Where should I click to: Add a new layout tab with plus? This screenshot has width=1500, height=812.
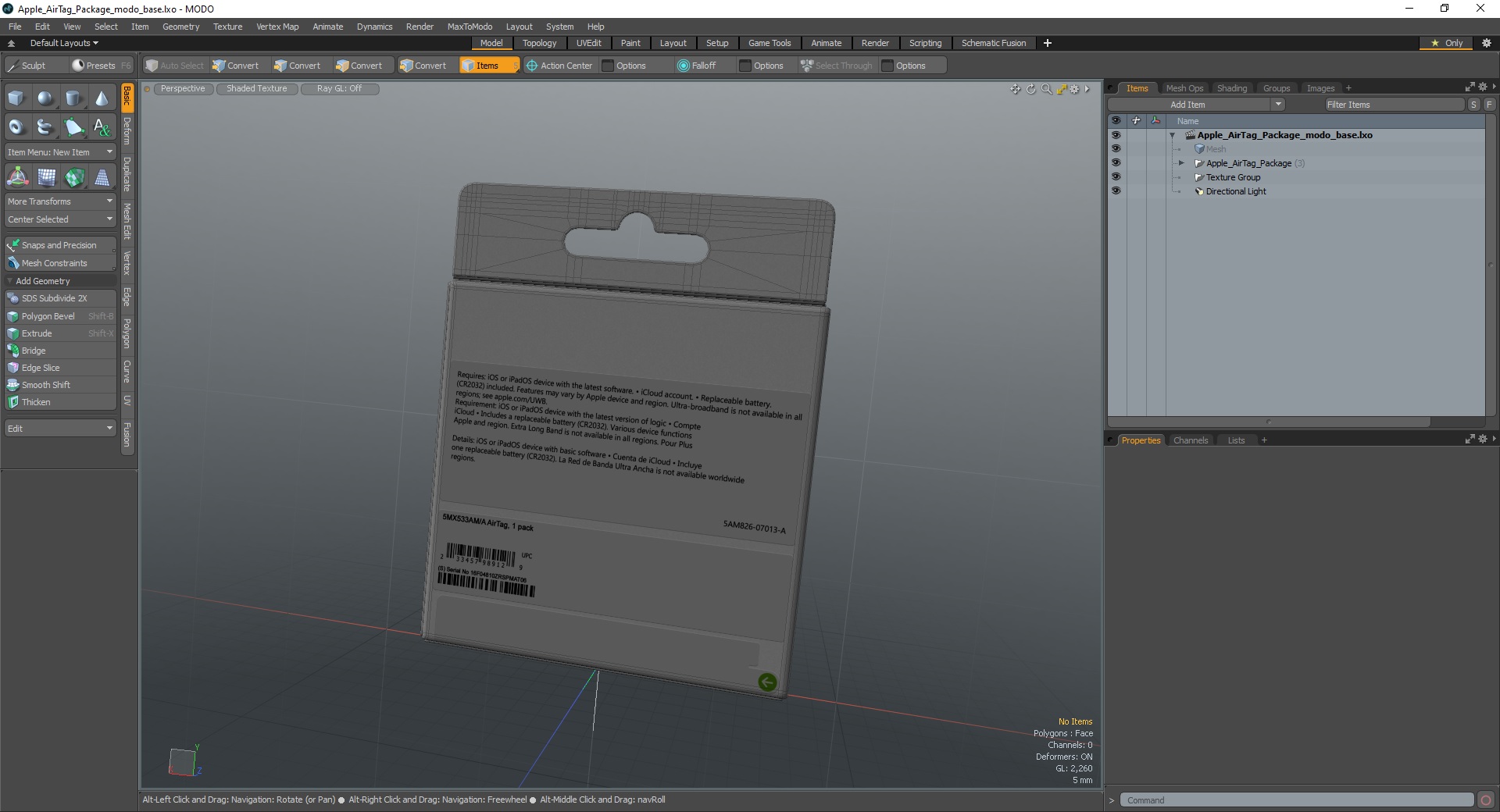pos(1048,43)
